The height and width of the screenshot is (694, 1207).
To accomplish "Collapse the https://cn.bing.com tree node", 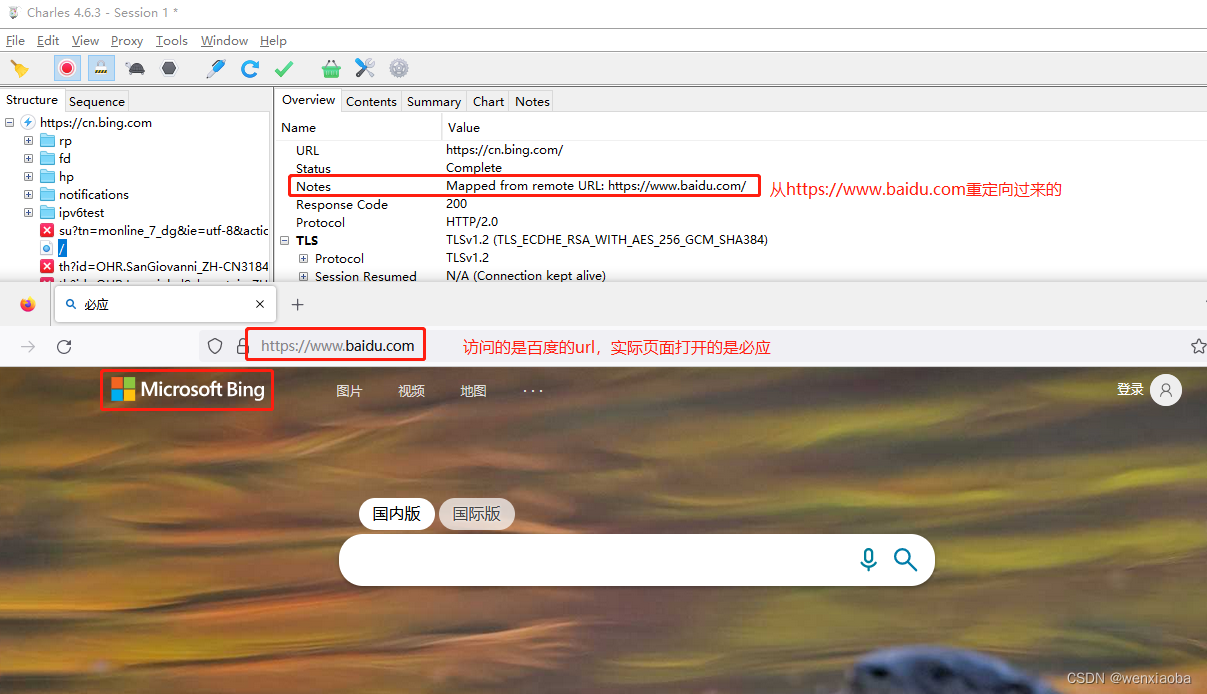I will pyautogui.click(x=9, y=123).
